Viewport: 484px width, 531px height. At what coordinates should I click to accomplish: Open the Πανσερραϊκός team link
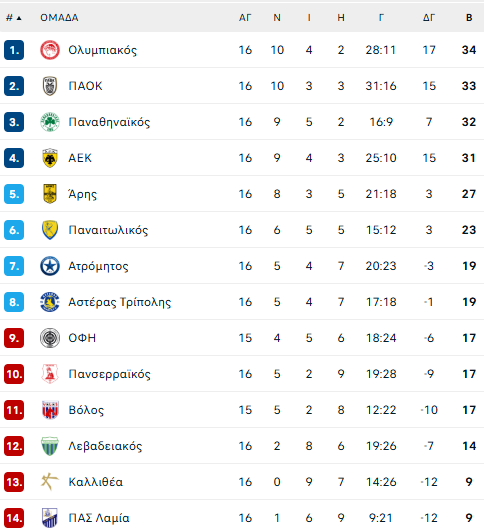tap(109, 374)
